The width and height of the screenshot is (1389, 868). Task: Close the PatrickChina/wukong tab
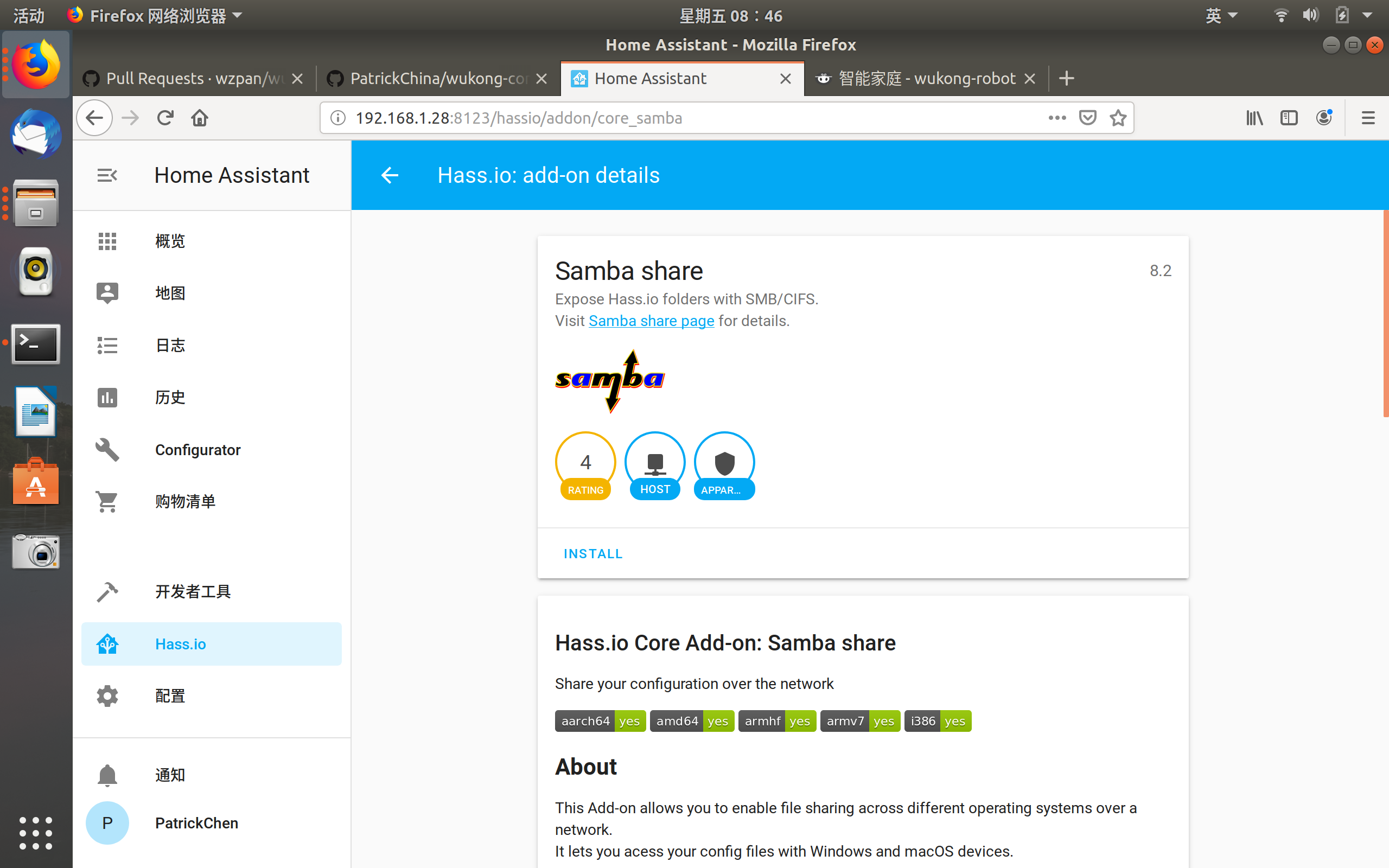pos(541,79)
